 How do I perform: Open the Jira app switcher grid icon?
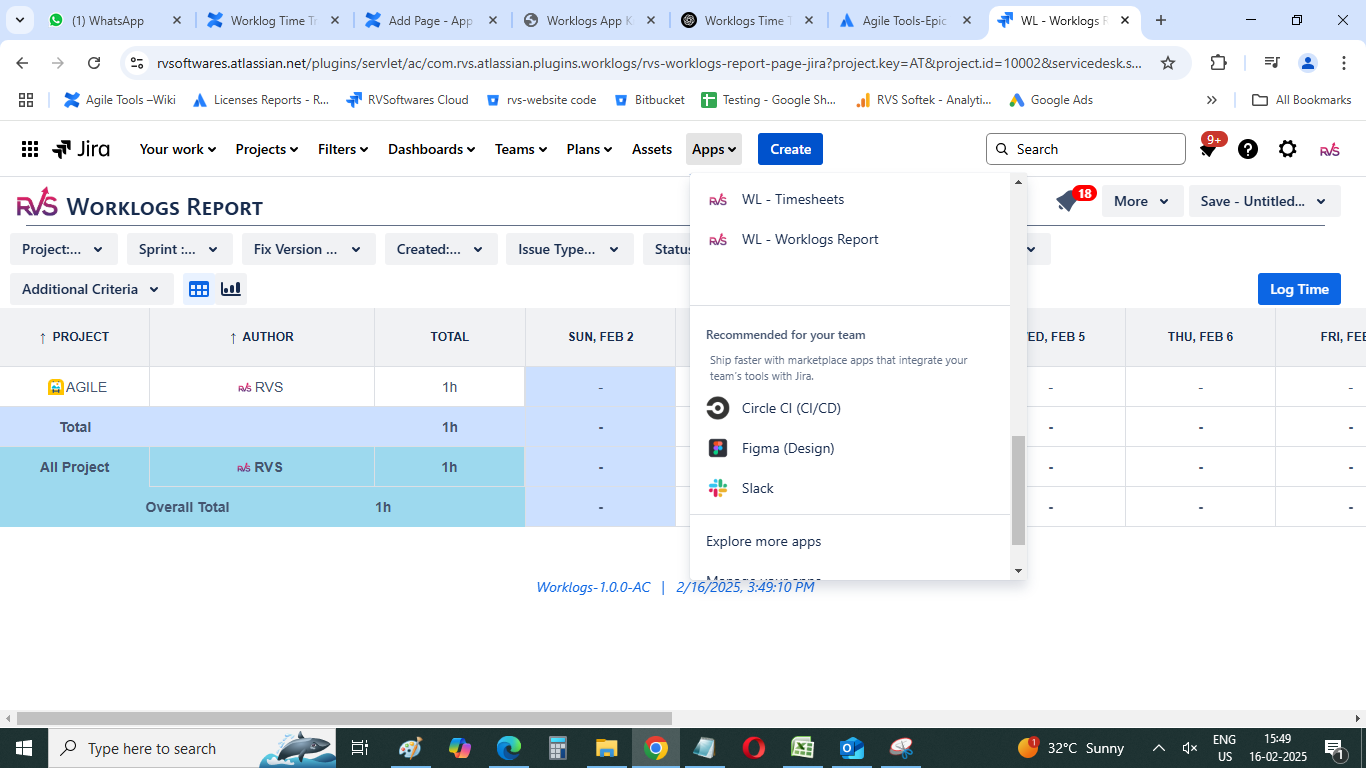coord(30,149)
